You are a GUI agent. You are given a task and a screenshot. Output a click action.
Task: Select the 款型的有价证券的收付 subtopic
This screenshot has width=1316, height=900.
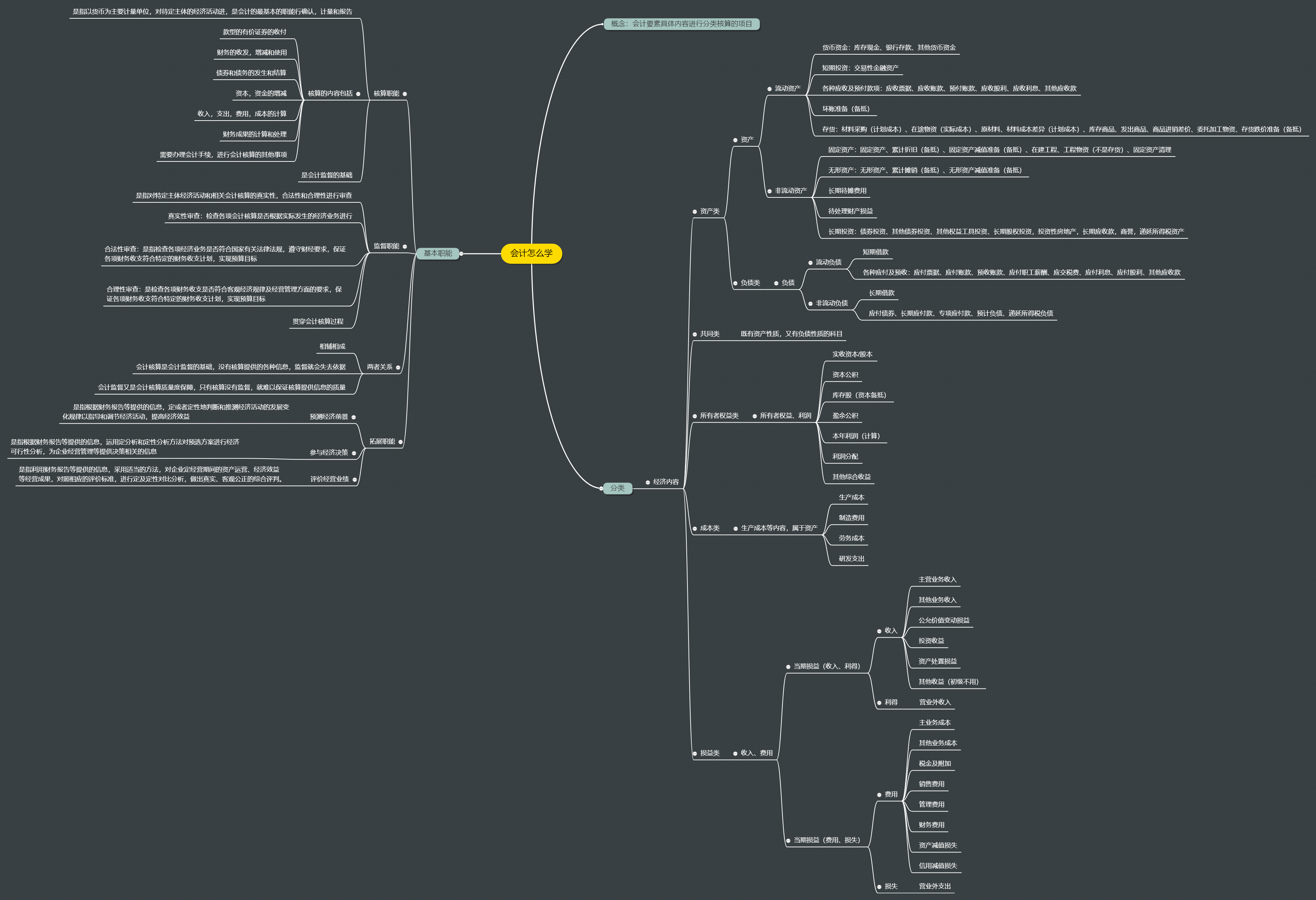click(x=255, y=32)
